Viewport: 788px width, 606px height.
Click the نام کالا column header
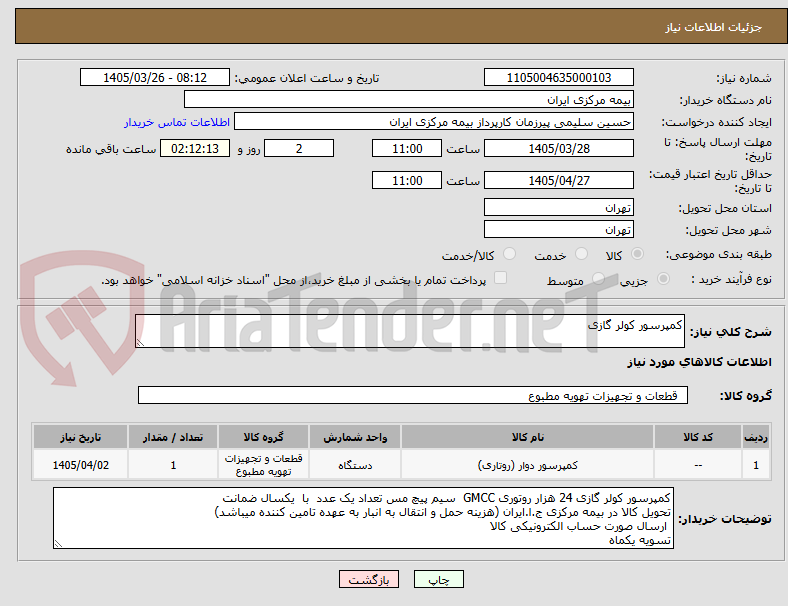527,437
